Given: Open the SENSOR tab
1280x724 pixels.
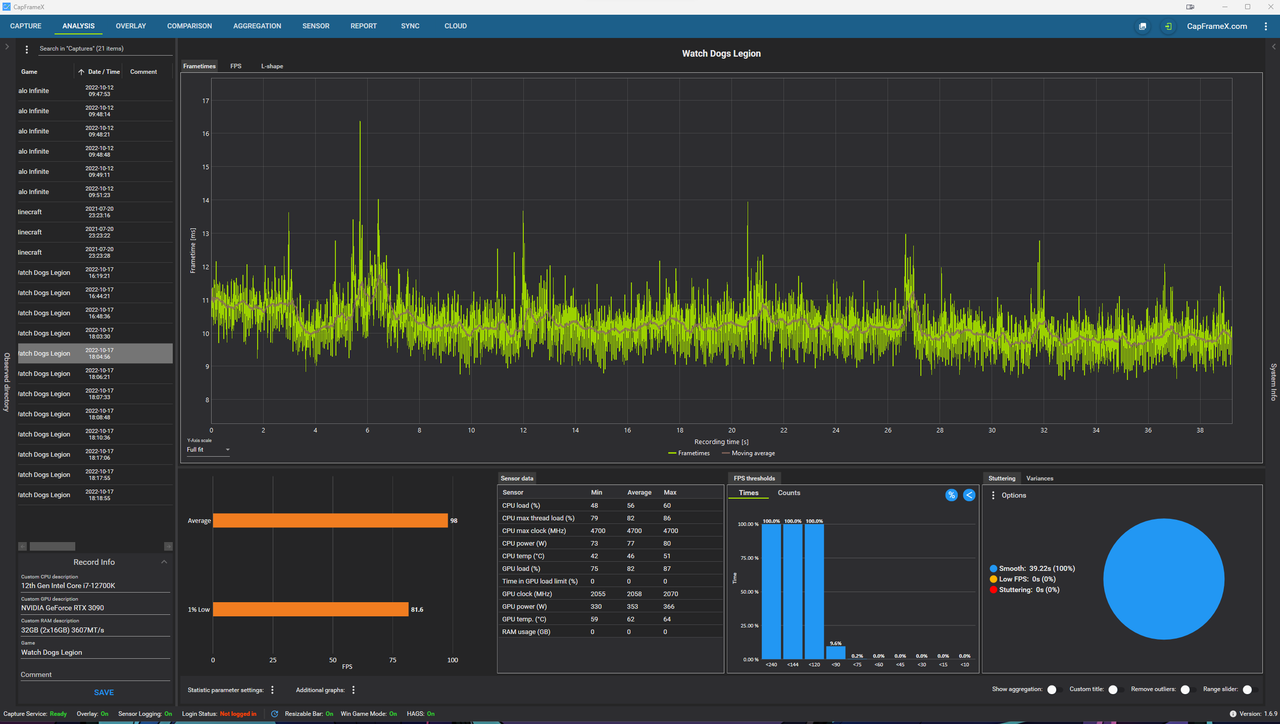Looking at the screenshot, I should point(315,26).
